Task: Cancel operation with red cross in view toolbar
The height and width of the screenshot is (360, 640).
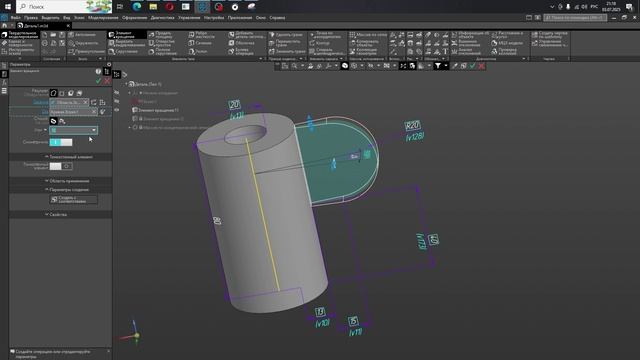Action: pos(482,66)
